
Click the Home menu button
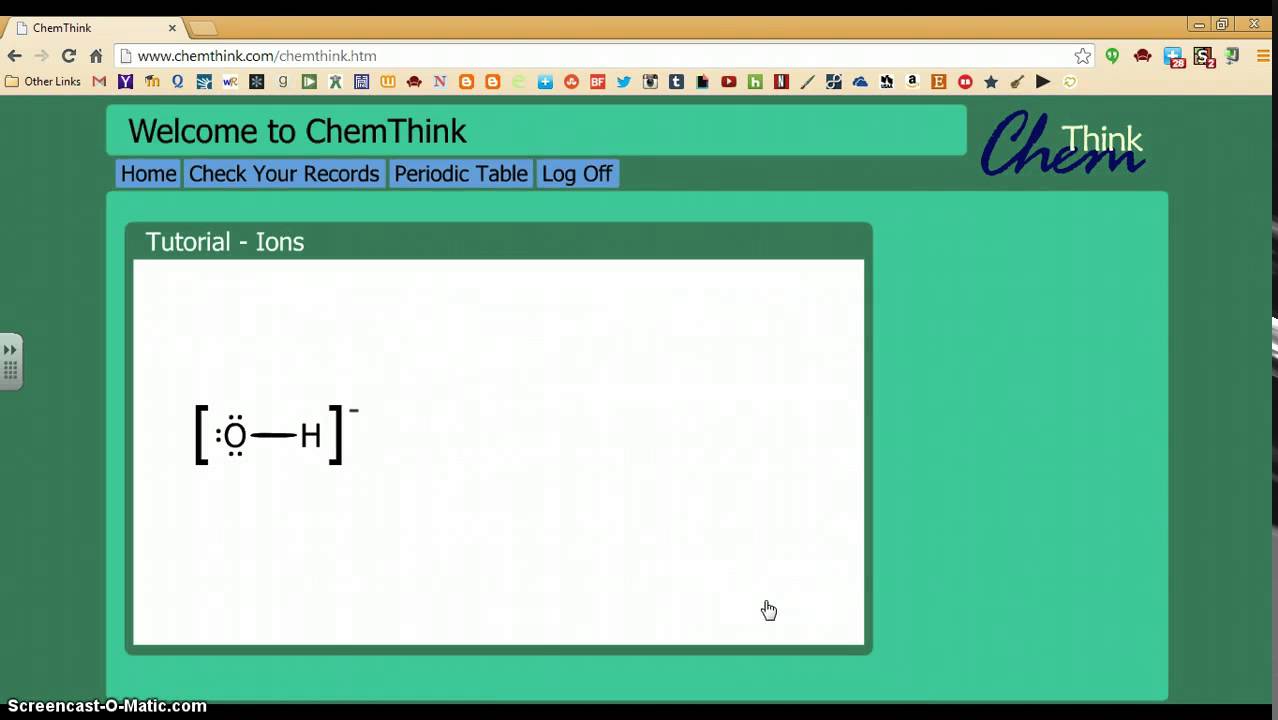pyautogui.click(x=148, y=174)
